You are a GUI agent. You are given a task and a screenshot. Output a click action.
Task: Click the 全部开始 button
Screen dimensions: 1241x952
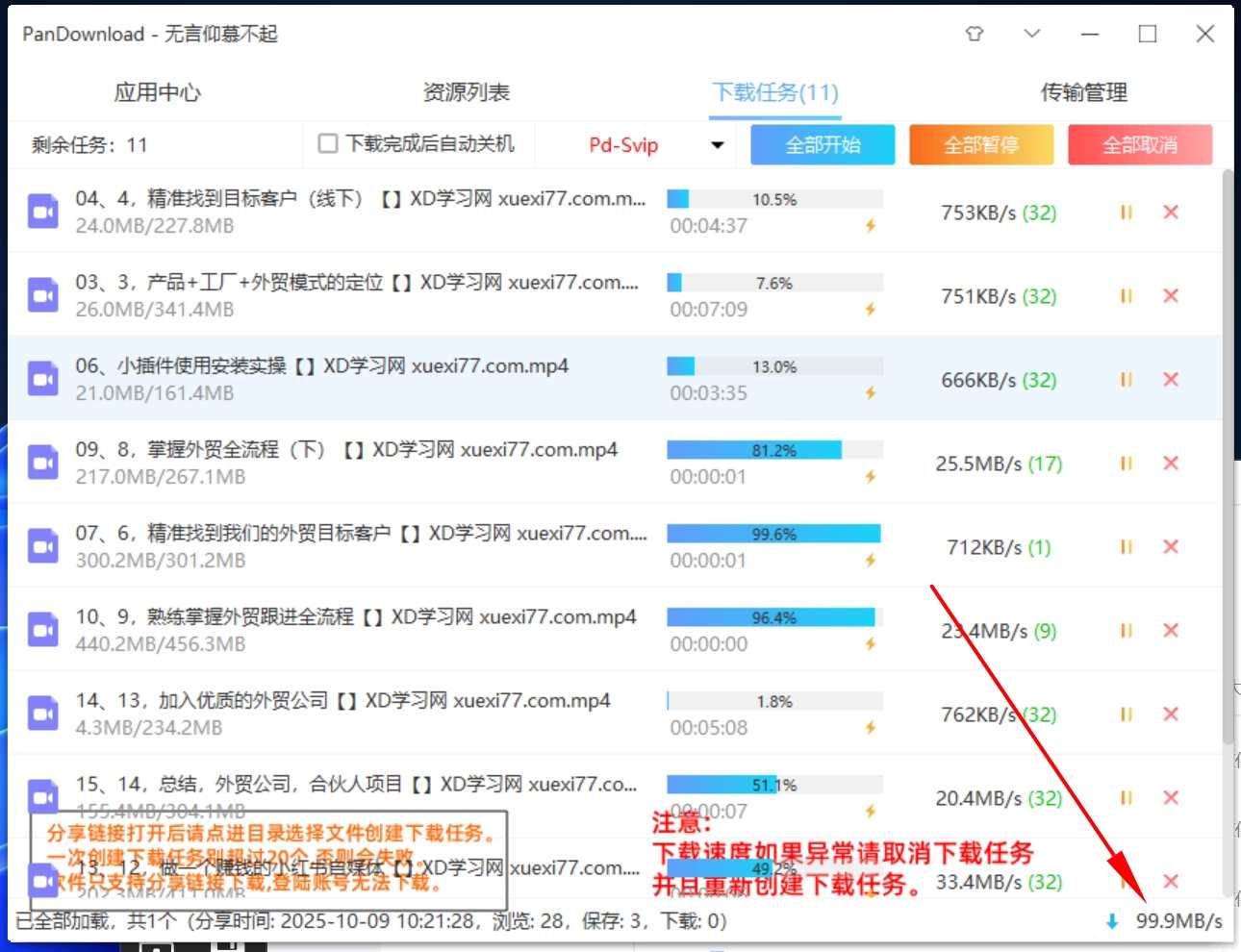tap(823, 145)
